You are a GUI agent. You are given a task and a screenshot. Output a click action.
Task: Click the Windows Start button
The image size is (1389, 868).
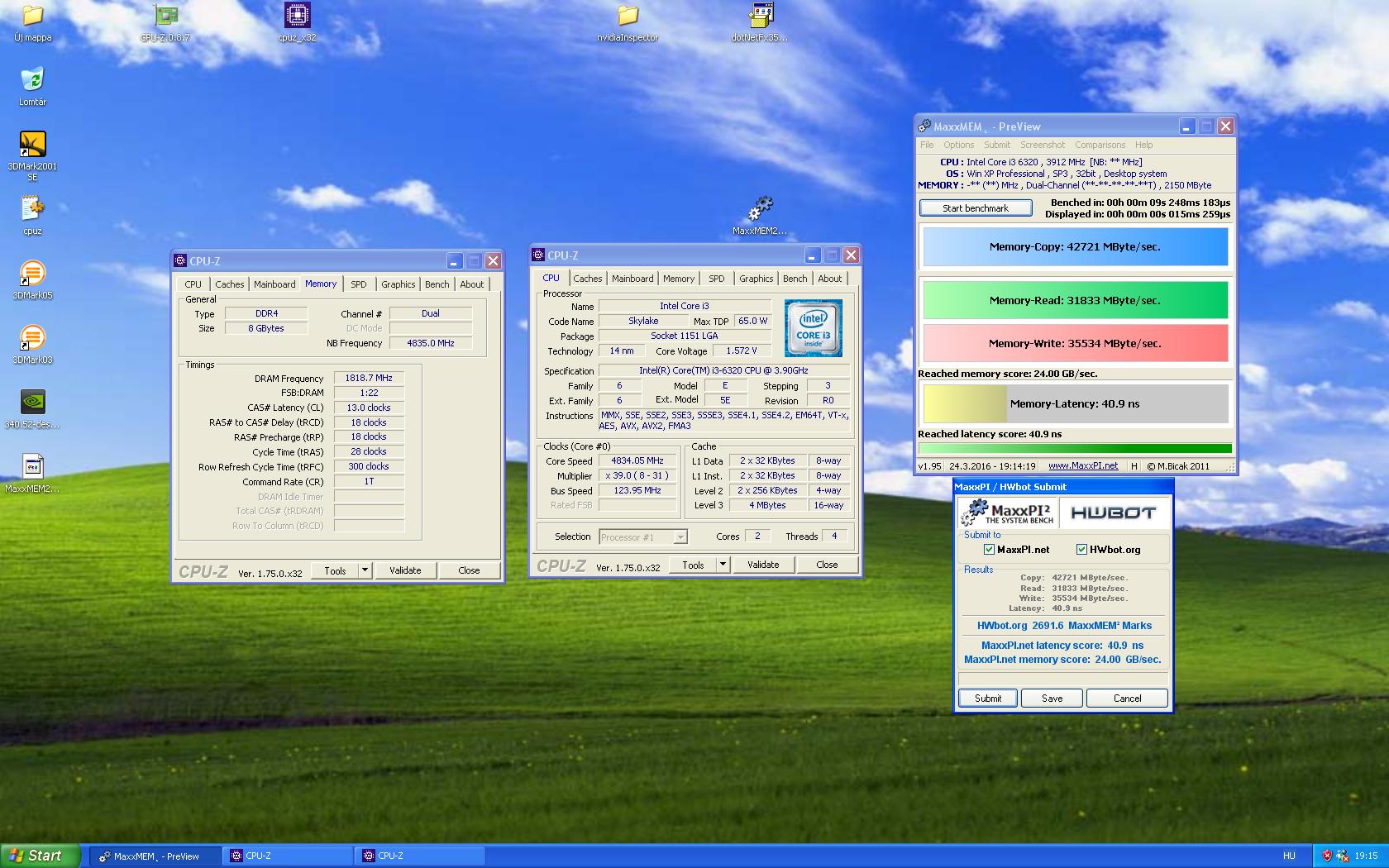click(x=41, y=856)
